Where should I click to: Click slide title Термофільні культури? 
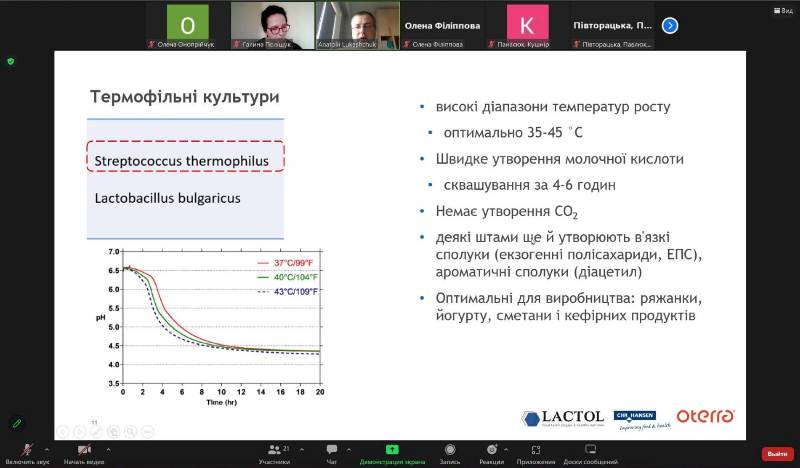click(x=185, y=96)
